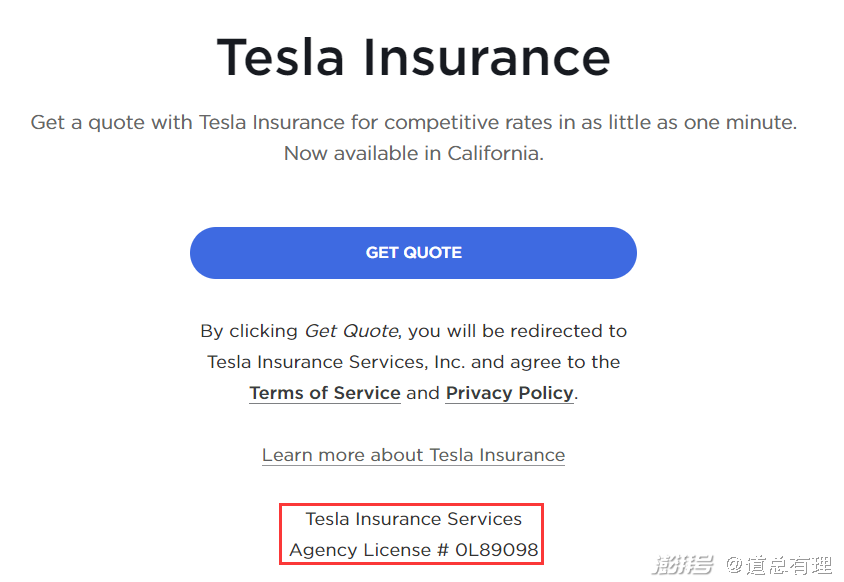Click the word 'redirected' in the disclaimer
This screenshot has height=582, width=844.
pyautogui.click(x=537, y=331)
